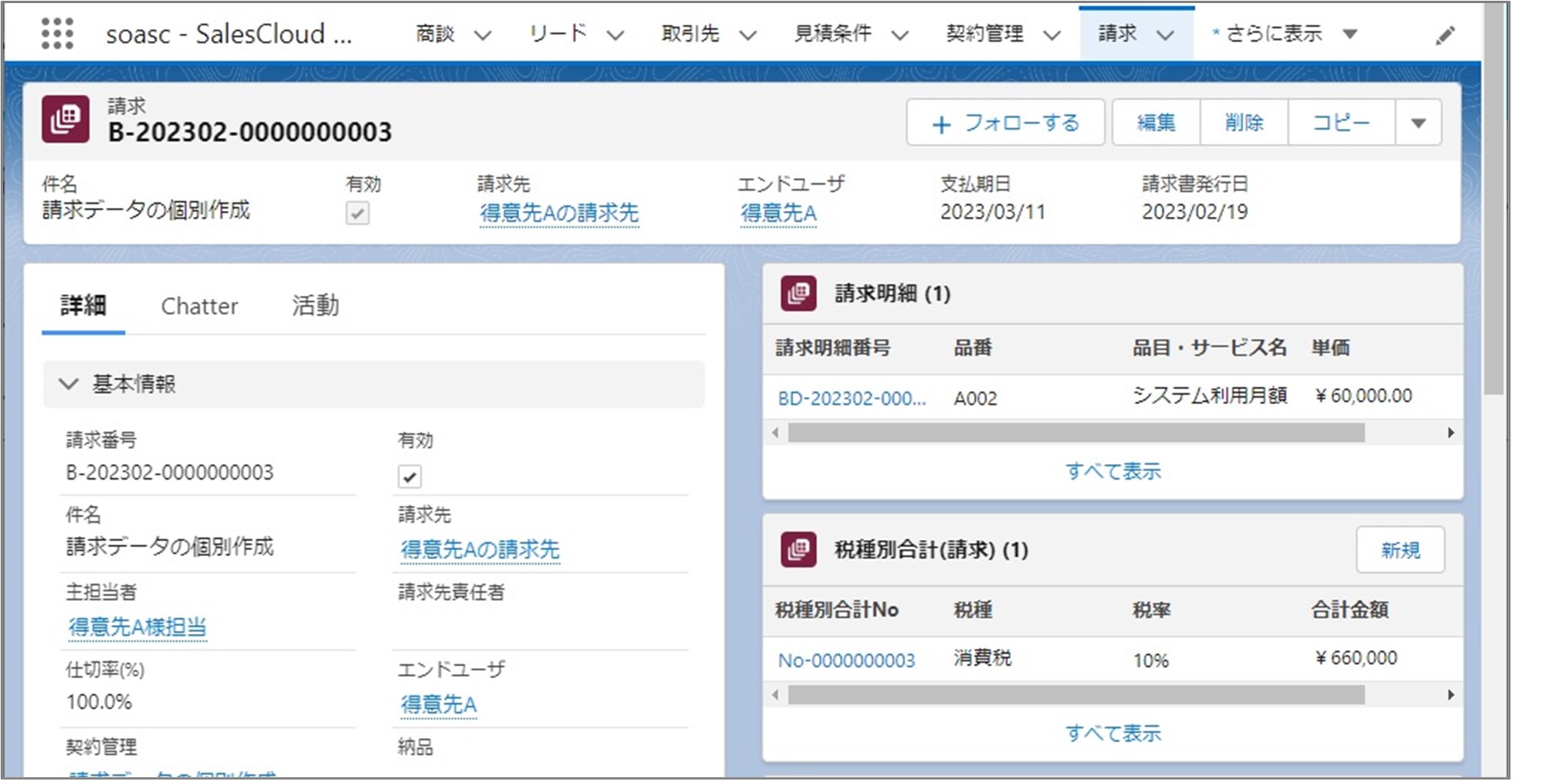This screenshot has height=784, width=1566.
Task: Click 仕切率 value 100.0%
Action: click(99, 702)
